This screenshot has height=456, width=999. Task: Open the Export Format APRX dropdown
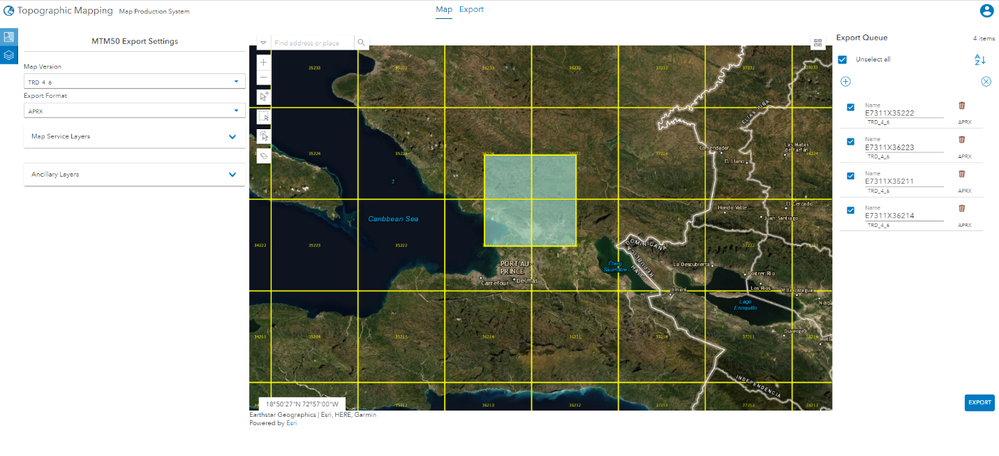(134, 111)
